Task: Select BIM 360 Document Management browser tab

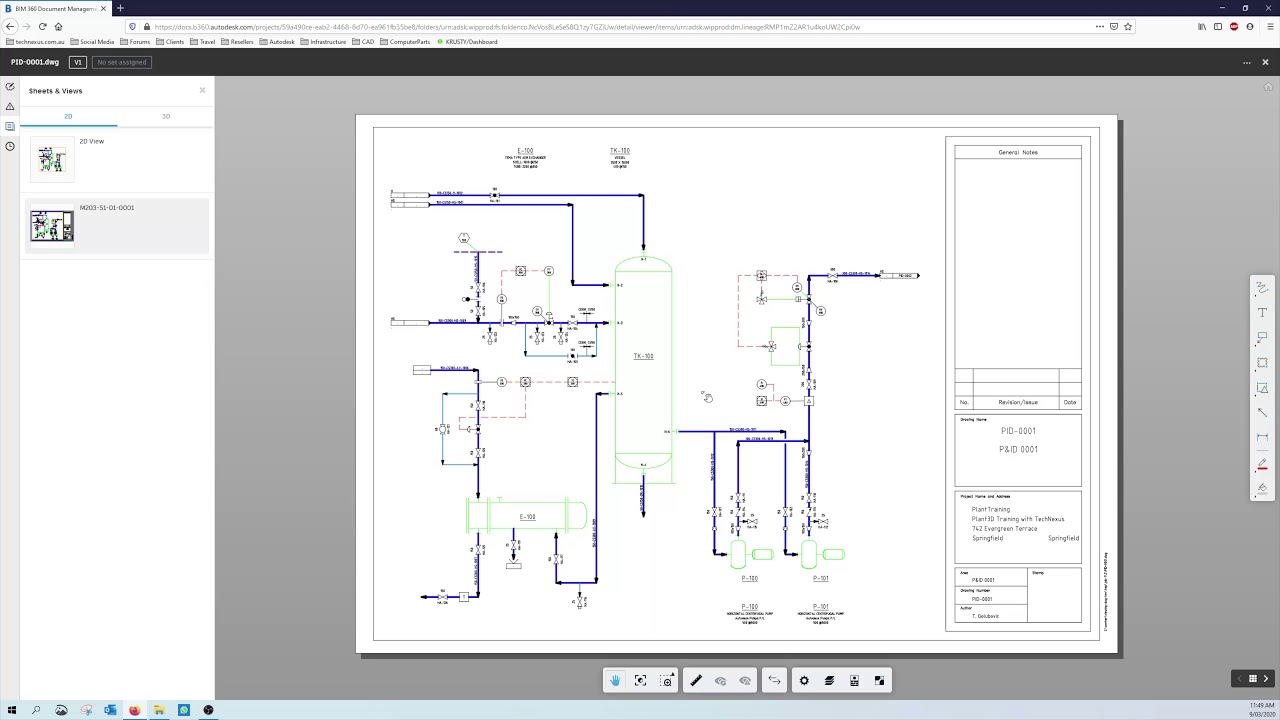Action: (55, 8)
